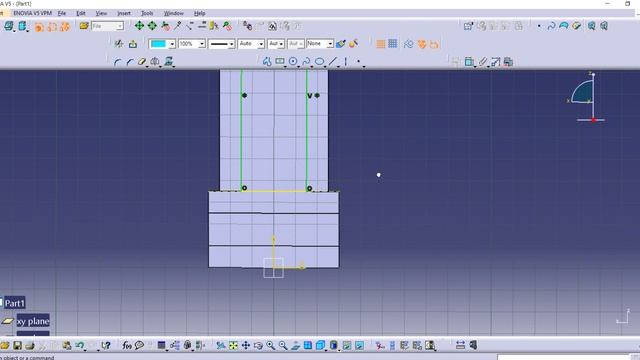
Task: Select the xy plane tree item
Action: tap(33, 321)
